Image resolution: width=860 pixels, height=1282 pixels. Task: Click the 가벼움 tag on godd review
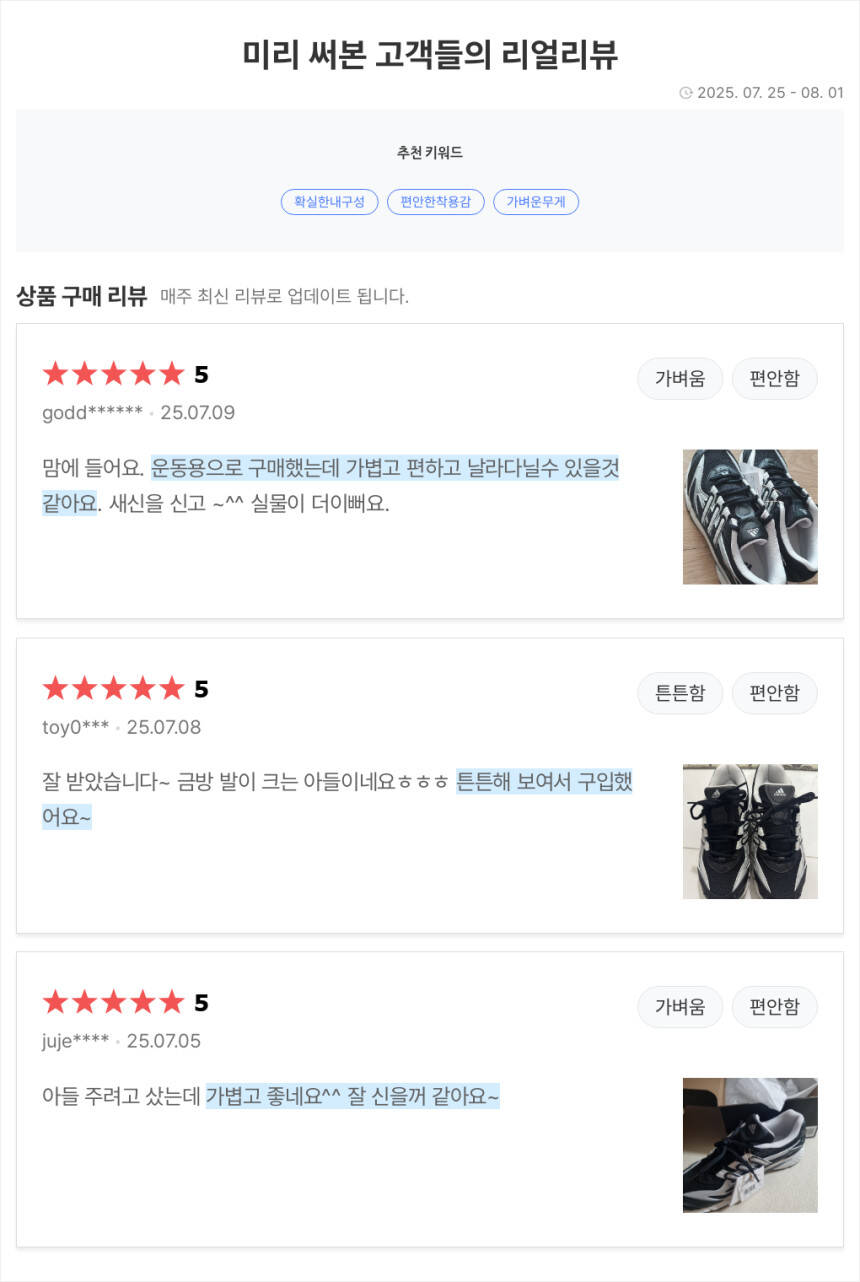pyautogui.click(x=680, y=379)
